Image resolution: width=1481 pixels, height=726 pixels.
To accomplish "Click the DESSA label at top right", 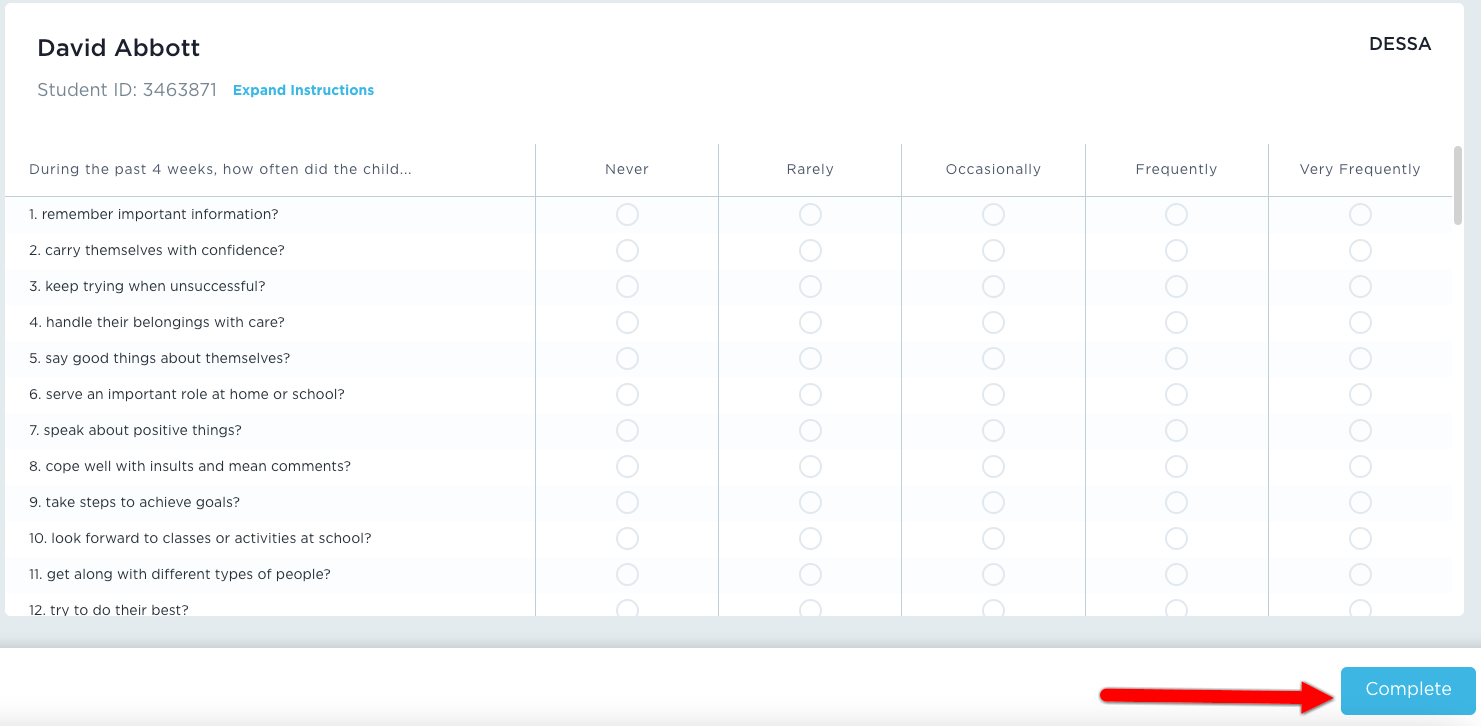I will 1399,44.
